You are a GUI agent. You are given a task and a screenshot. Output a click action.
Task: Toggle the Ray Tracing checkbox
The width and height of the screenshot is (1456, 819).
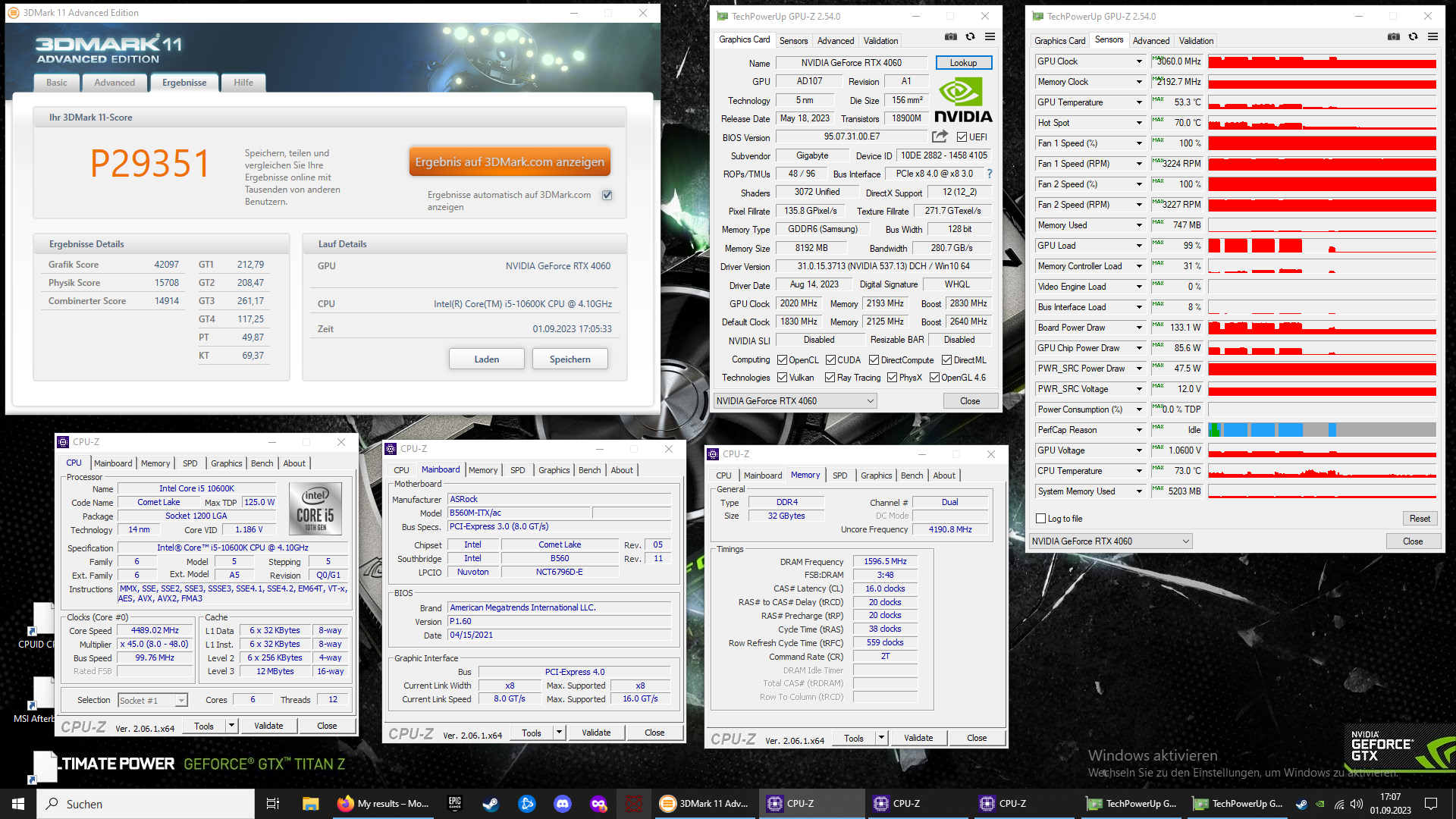(x=830, y=378)
